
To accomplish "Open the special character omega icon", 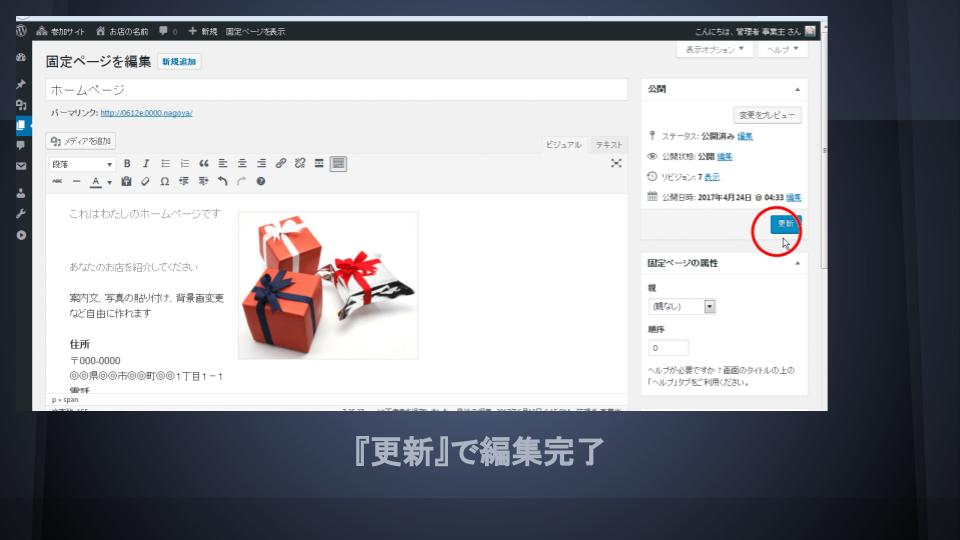I will pyautogui.click(x=165, y=182).
